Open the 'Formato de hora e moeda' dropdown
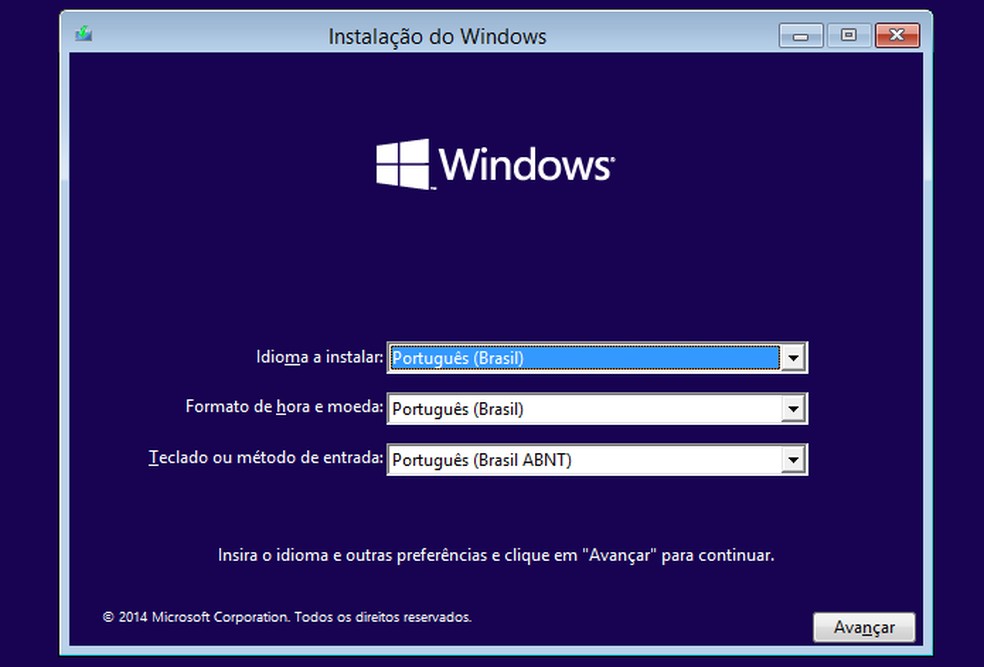 click(793, 408)
